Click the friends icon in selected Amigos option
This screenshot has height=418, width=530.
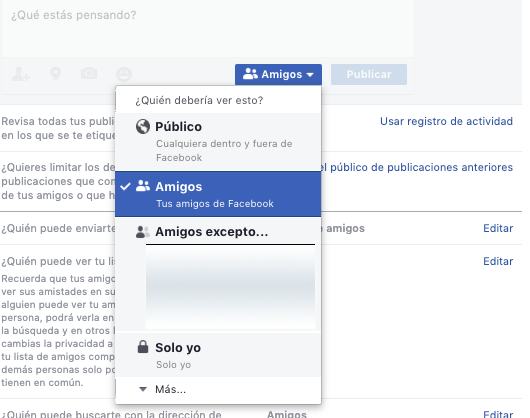click(143, 186)
